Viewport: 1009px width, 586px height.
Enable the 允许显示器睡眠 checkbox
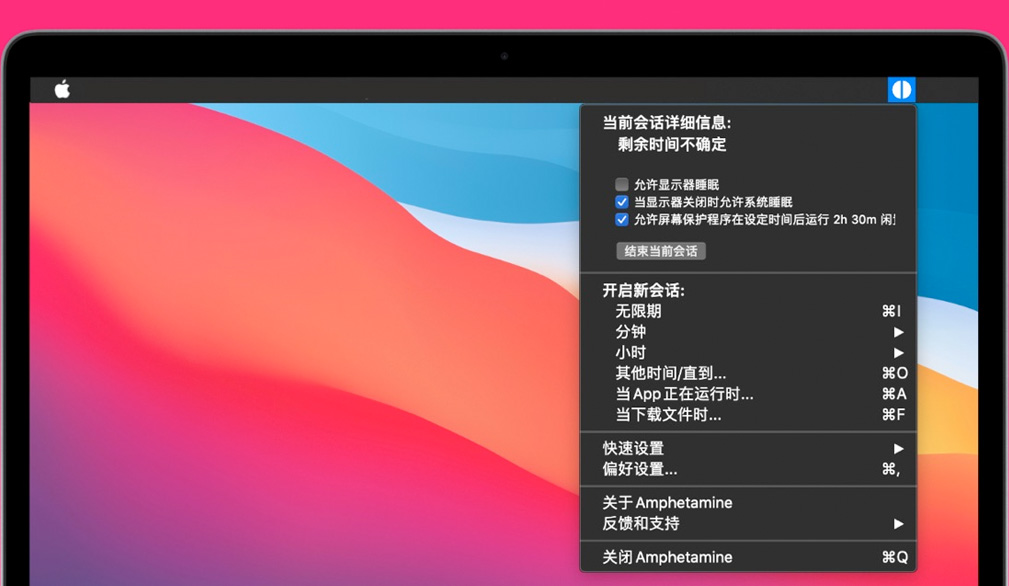(x=622, y=184)
